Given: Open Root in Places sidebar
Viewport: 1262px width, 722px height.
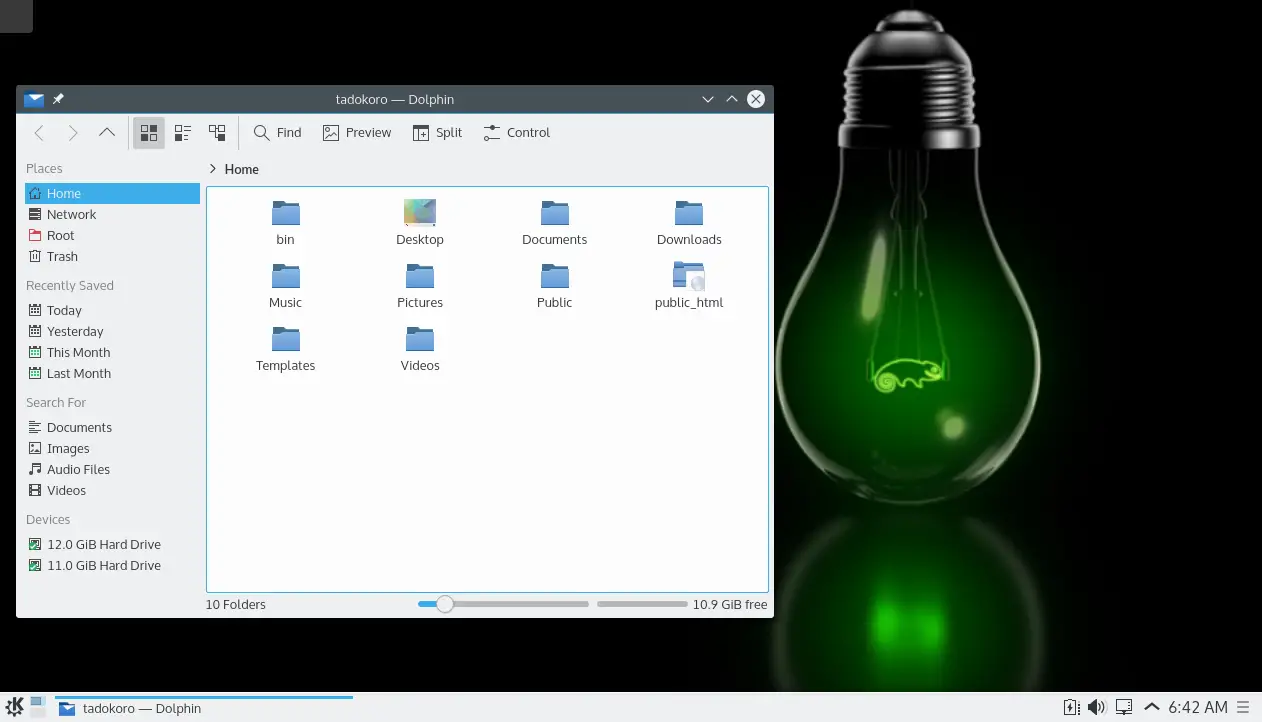Looking at the screenshot, I should (x=112, y=235).
